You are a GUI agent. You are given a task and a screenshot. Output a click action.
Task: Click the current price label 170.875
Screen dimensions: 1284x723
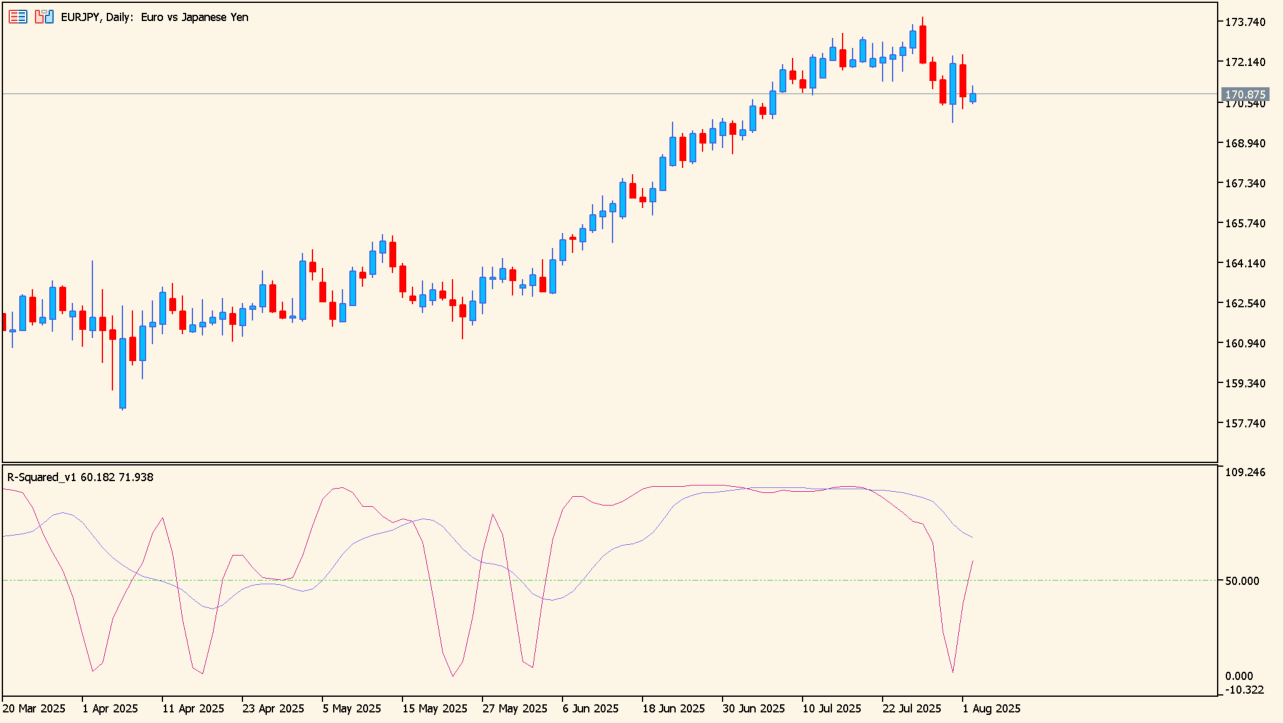(1245, 94)
